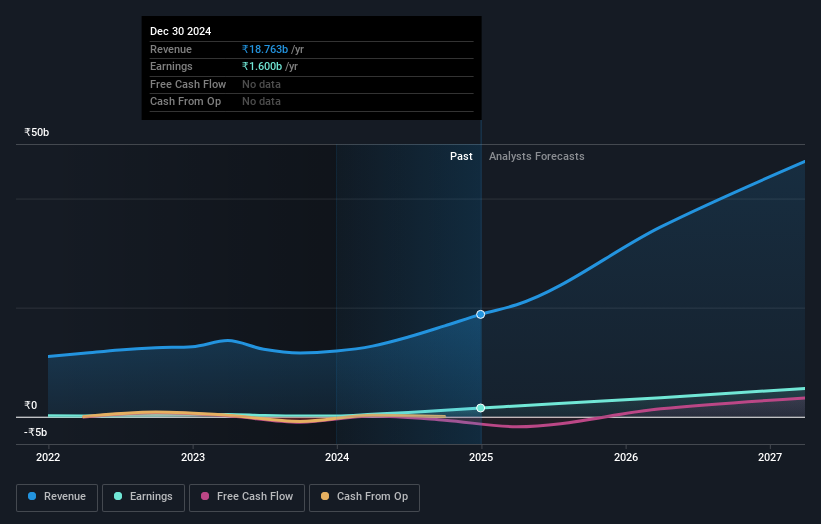The width and height of the screenshot is (821, 524).
Task: Toggle the Earnings legend series
Action: 143,497
